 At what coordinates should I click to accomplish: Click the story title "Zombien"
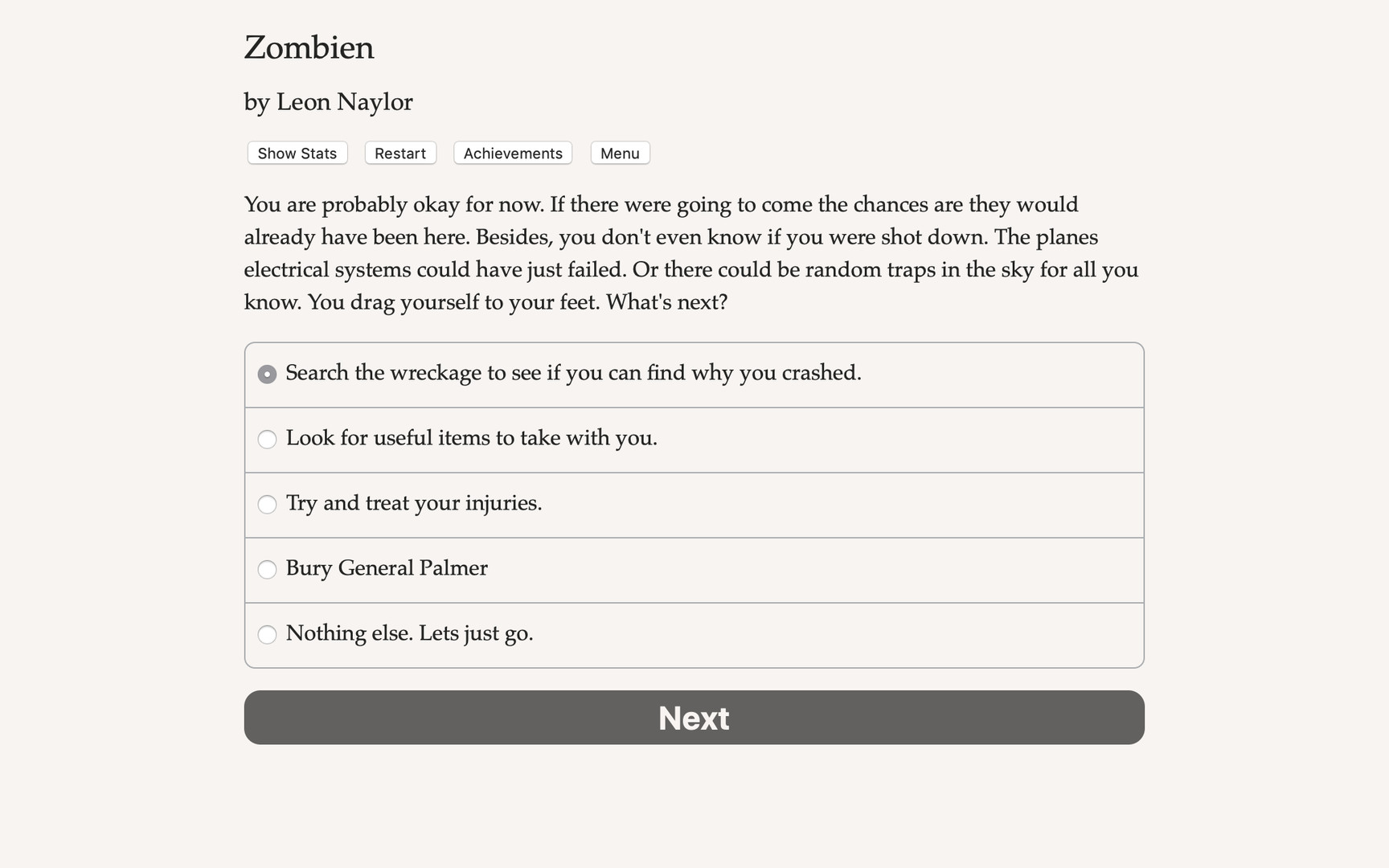pos(309,48)
